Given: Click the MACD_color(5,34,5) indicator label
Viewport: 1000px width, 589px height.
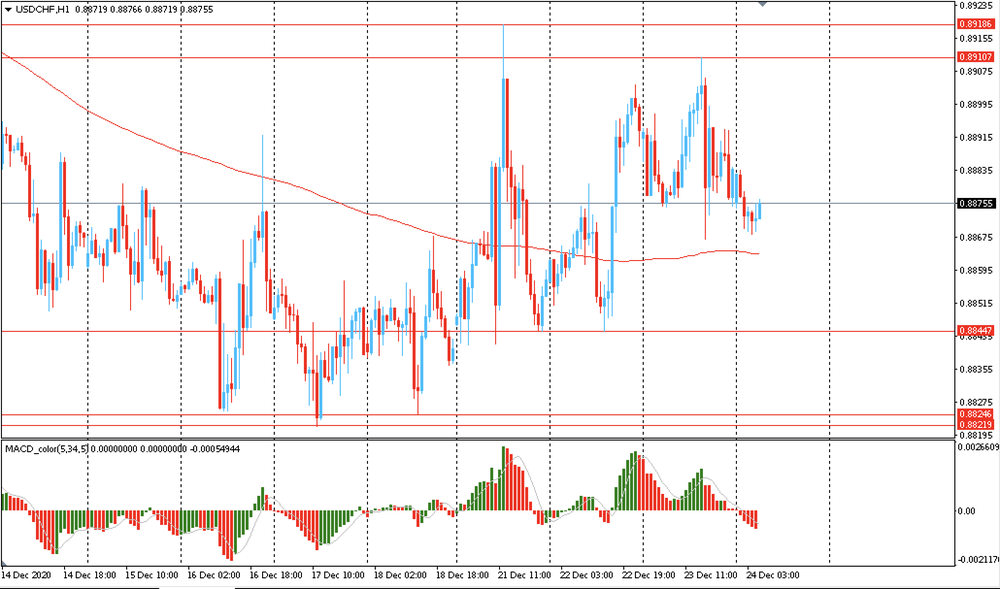Looking at the screenshot, I should point(46,449).
